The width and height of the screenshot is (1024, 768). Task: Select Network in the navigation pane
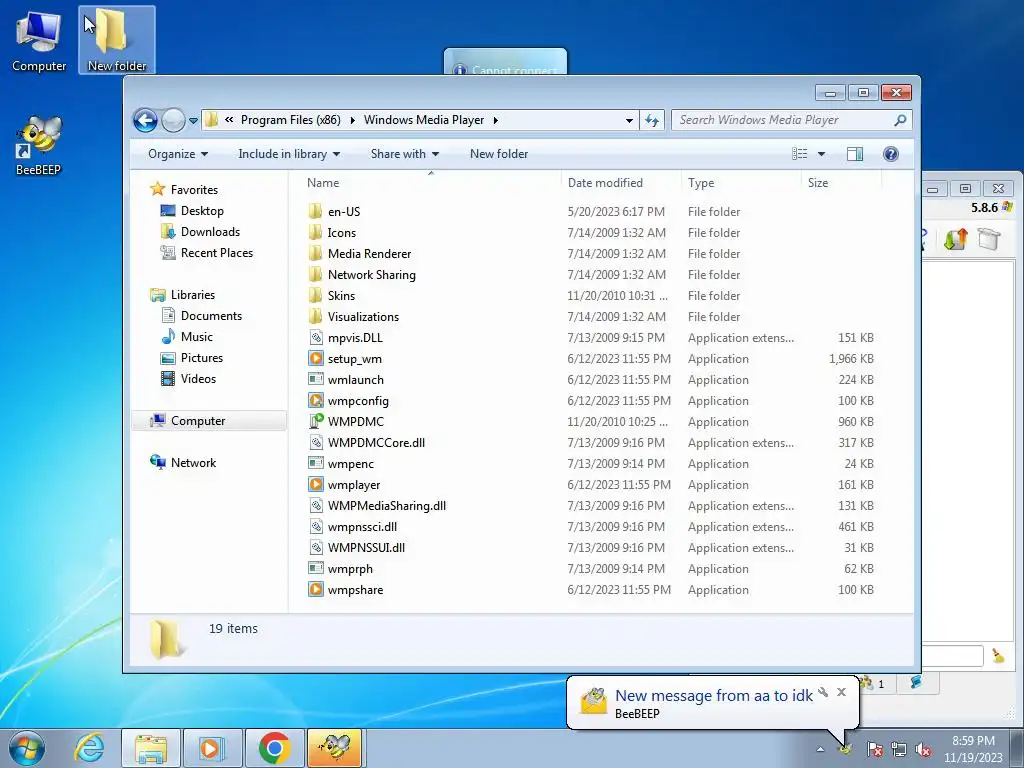click(193, 463)
